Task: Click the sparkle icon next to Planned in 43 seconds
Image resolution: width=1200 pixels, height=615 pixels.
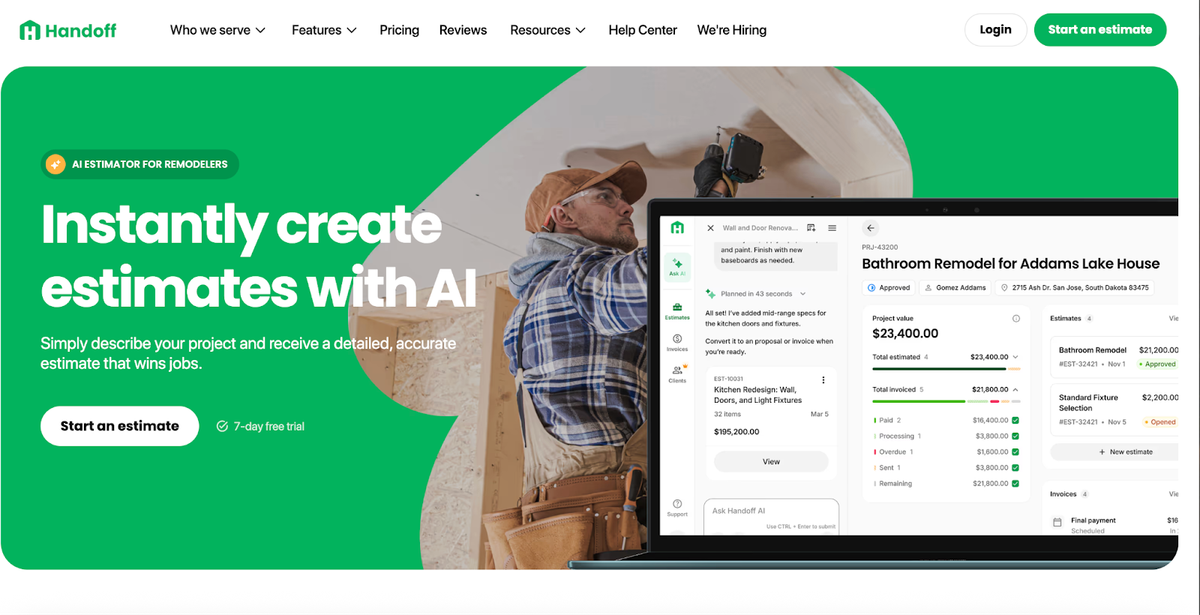Action: [710, 294]
